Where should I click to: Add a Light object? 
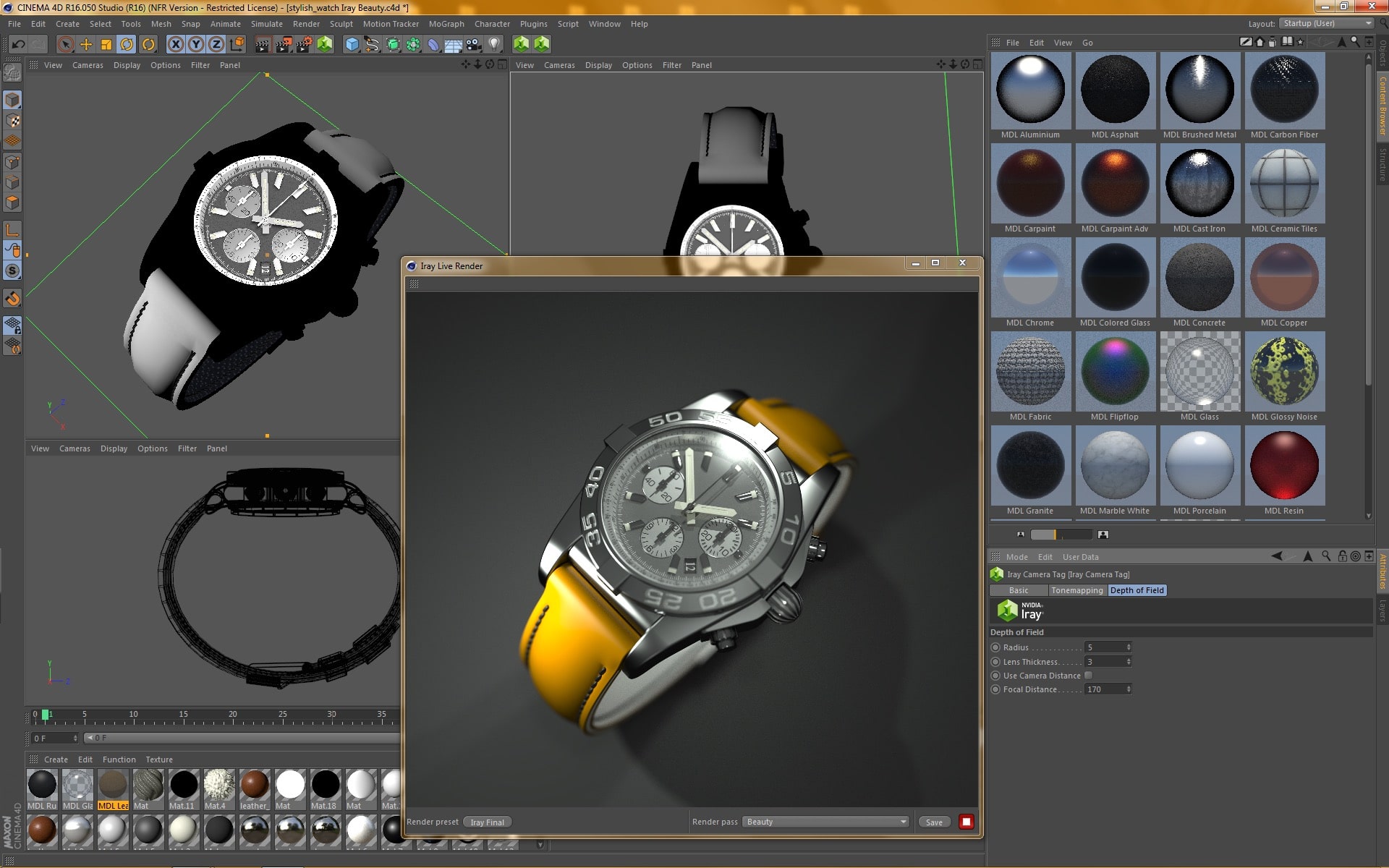[494, 45]
